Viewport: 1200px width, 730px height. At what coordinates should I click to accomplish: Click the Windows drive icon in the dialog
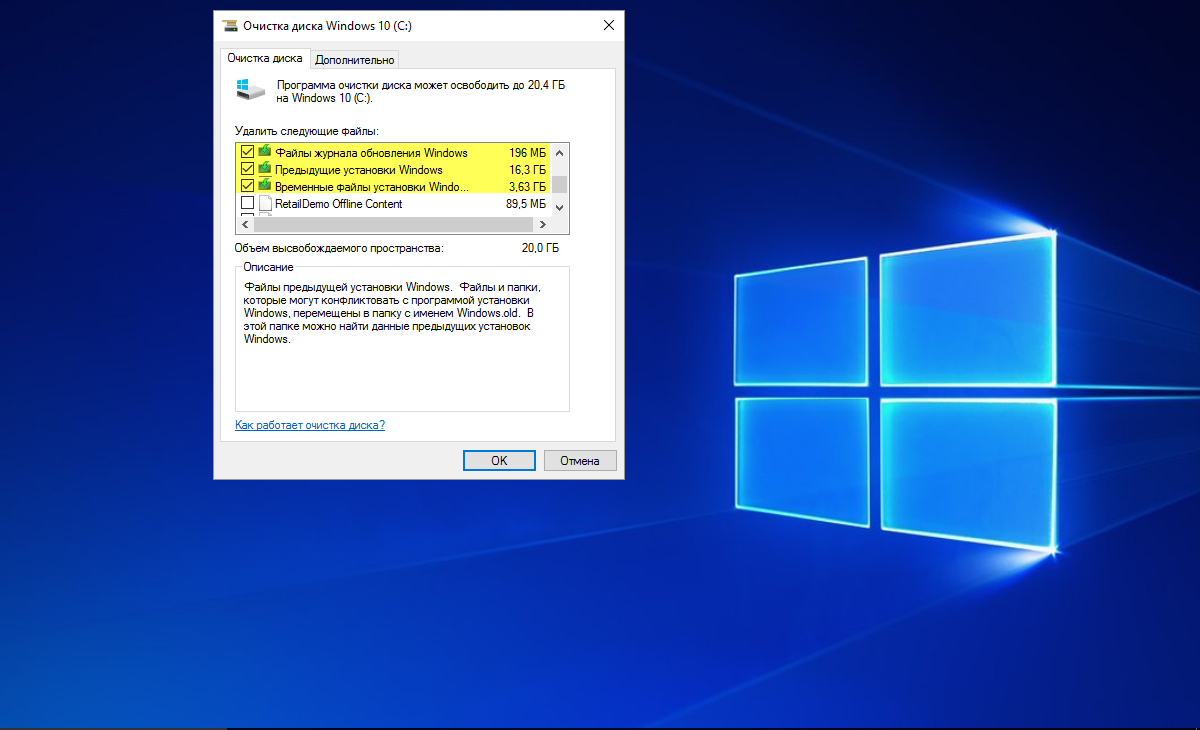coord(250,91)
